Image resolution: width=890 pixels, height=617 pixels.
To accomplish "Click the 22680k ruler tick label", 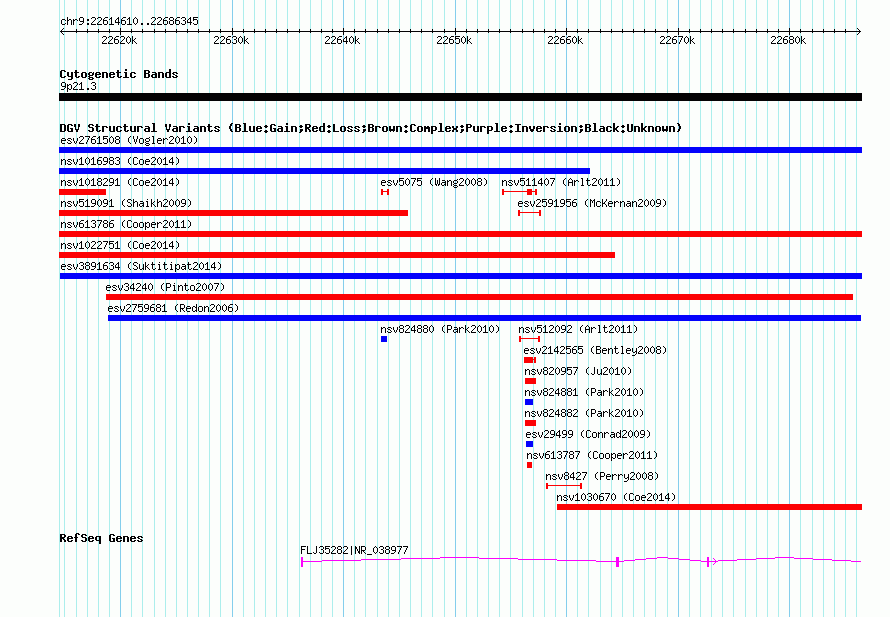I will [x=788, y=40].
